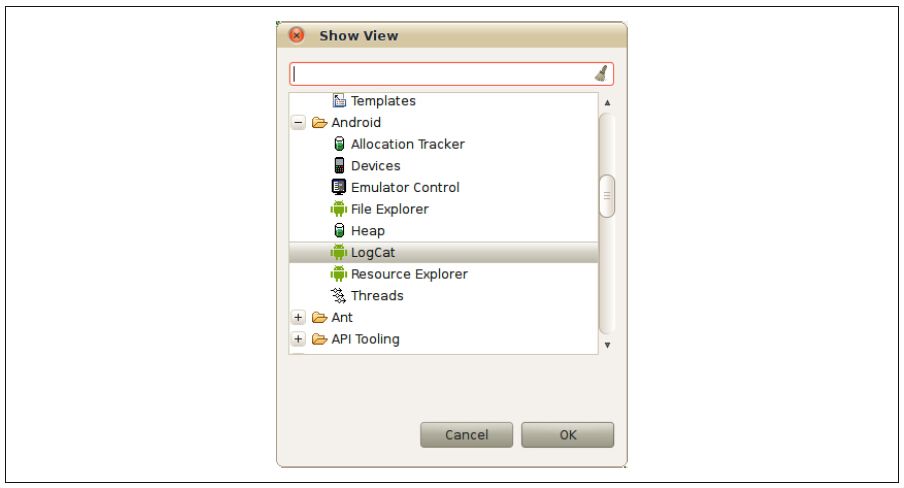Click the Devices phone icon
The image size is (904, 488).
pos(339,166)
